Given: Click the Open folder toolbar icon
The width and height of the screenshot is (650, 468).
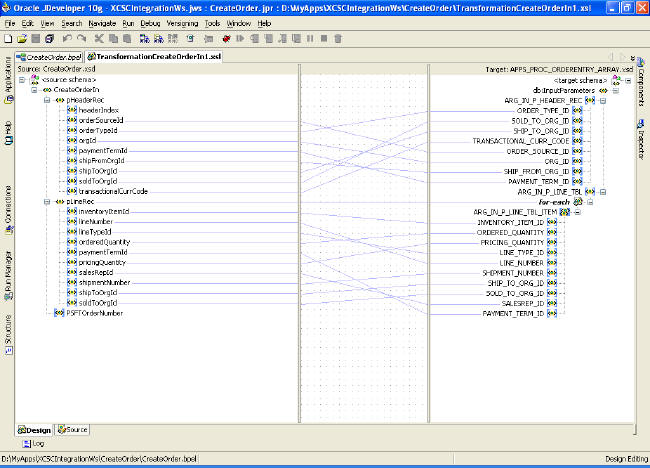Looking at the screenshot, I should click(20, 38).
